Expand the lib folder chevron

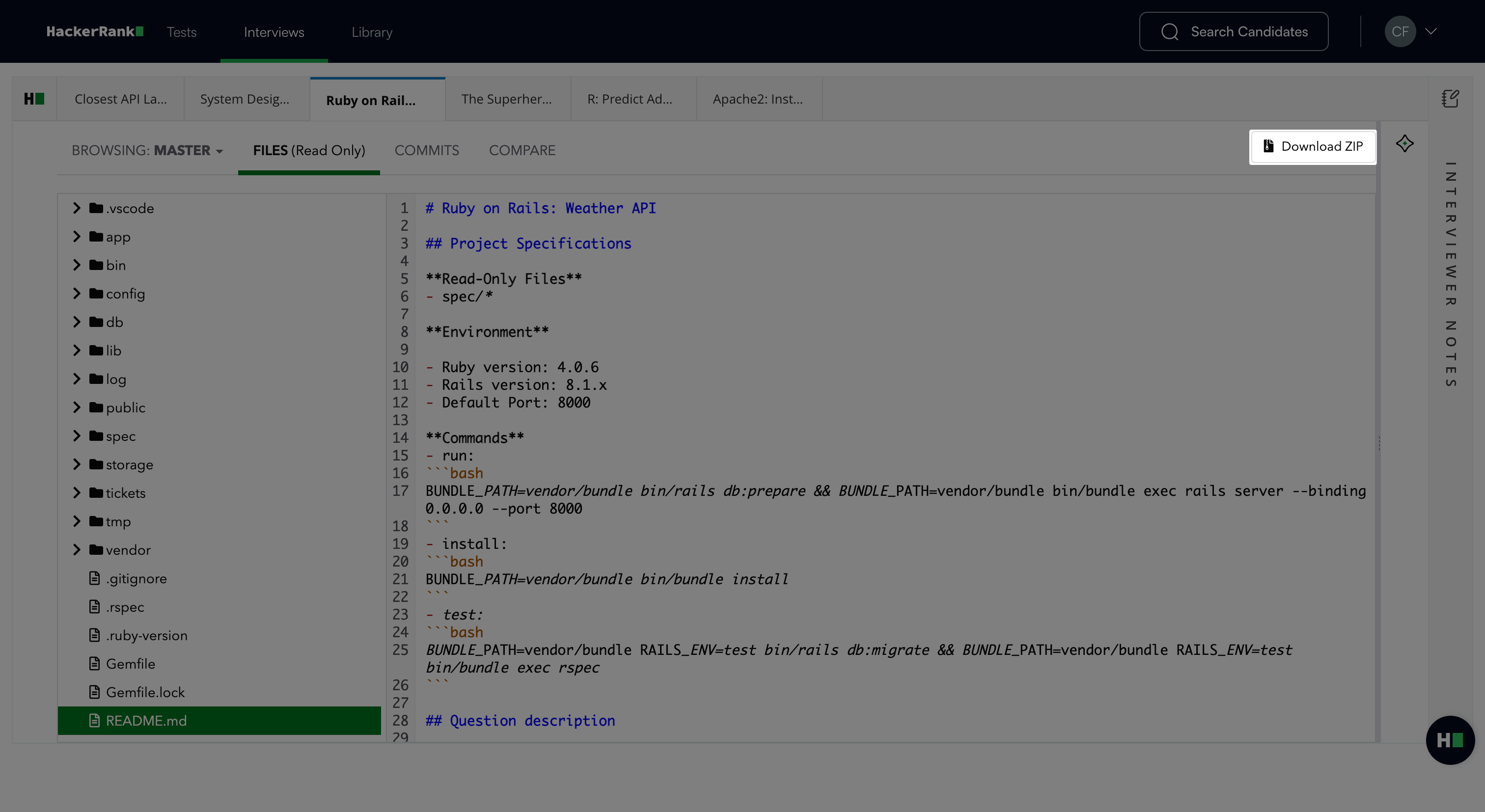(x=77, y=351)
